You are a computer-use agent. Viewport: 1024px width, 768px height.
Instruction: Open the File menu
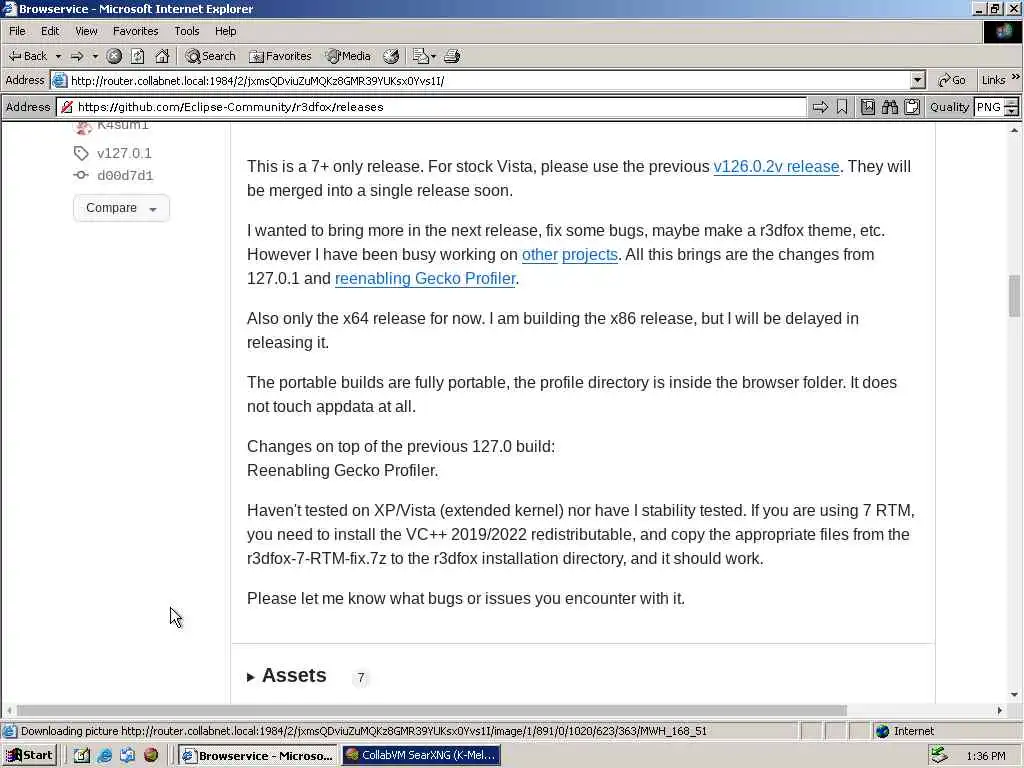(17, 31)
